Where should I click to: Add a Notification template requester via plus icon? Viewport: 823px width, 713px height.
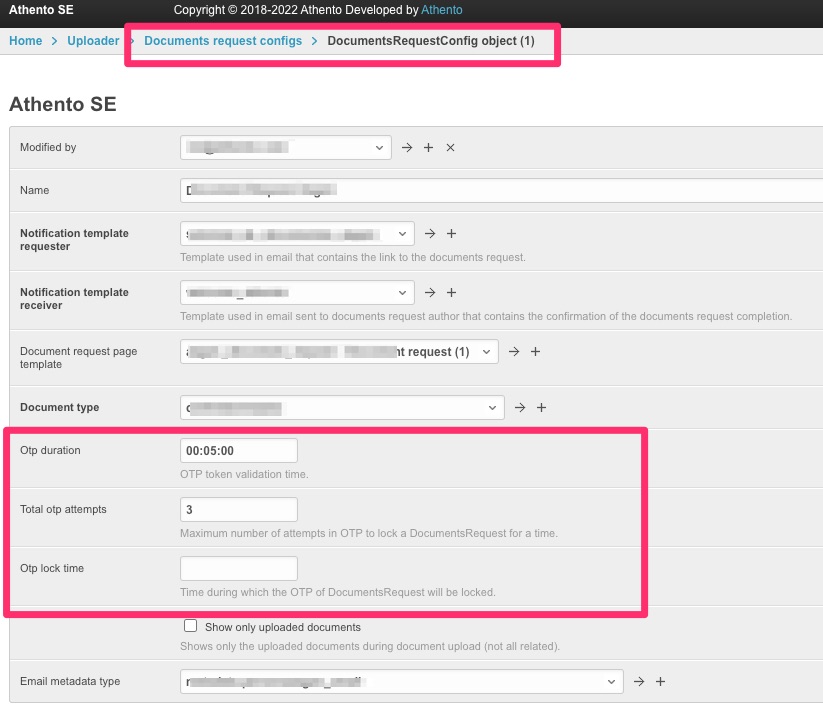(x=451, y=233)
